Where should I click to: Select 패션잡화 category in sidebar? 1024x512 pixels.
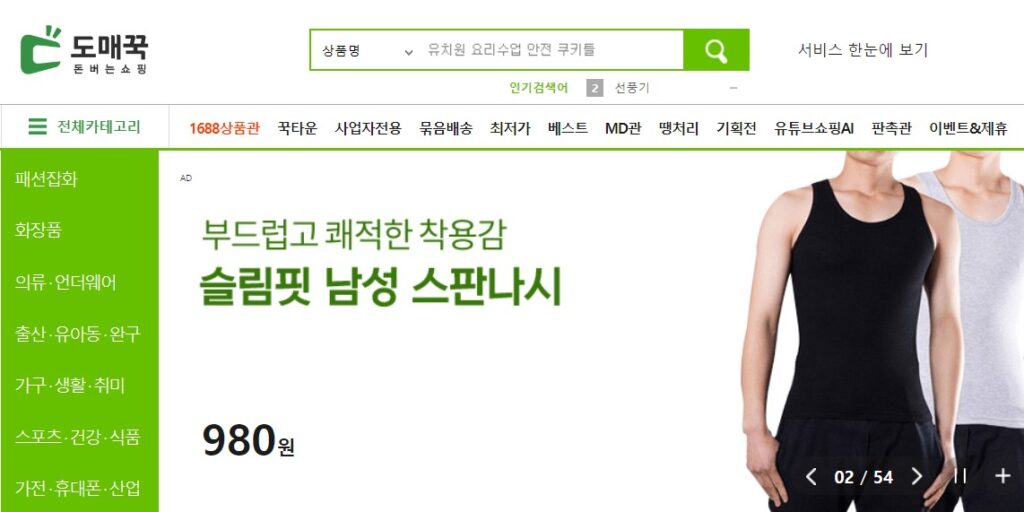point(46,179)
